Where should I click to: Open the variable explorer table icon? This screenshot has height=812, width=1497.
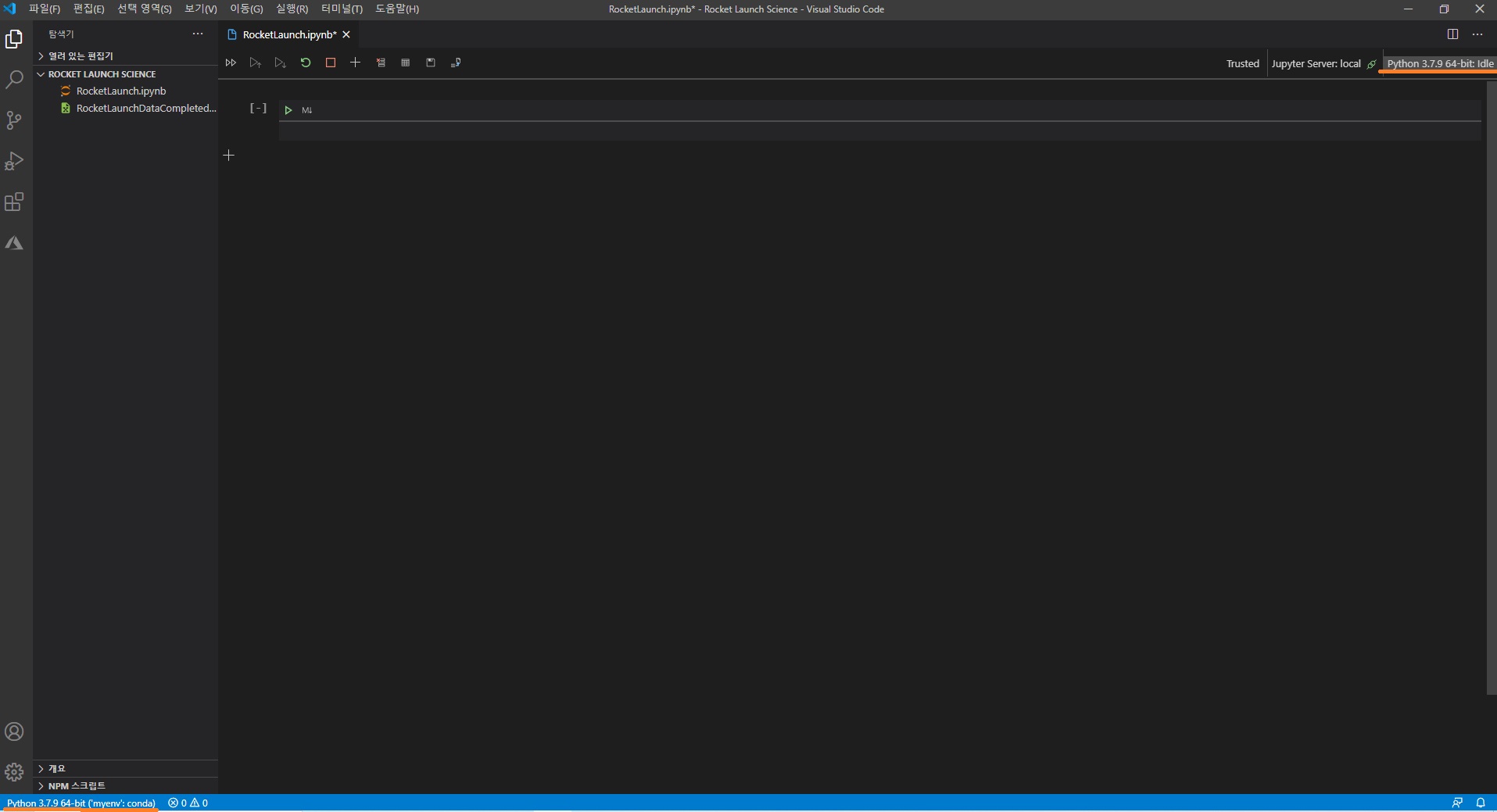point(406,63)
